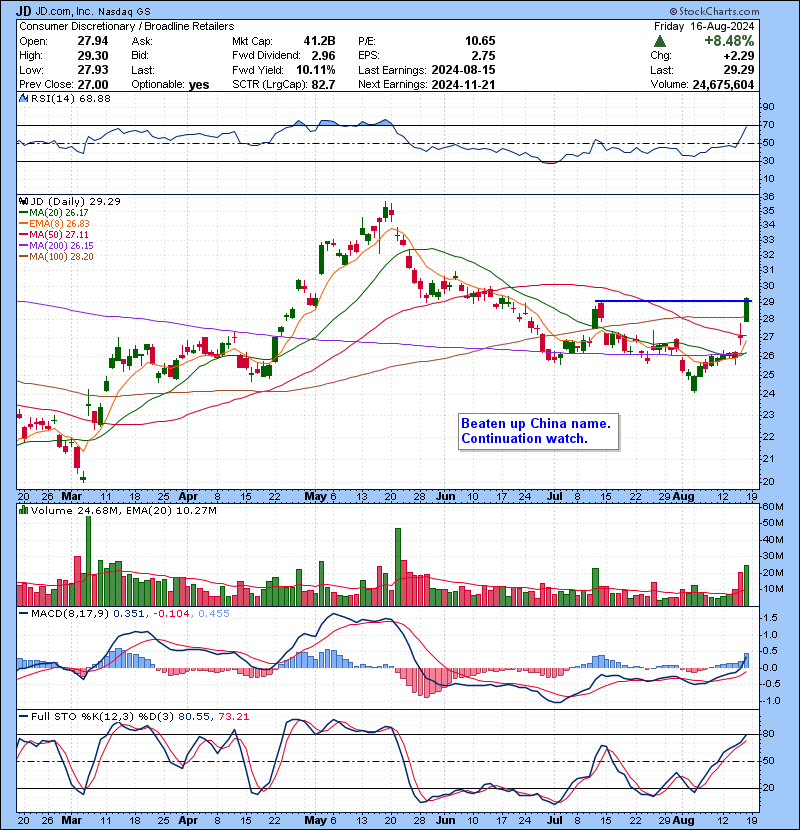Click the Mkt Cap value 41.2B
This screenshot has width=800, height=830.
click(319, 41)
